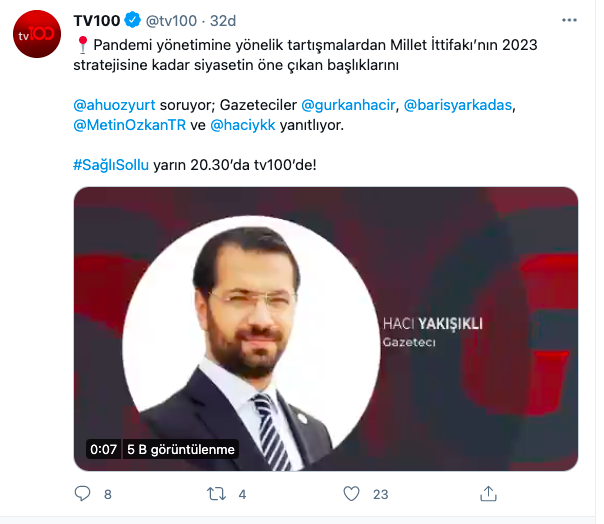
Task: Retweet this TV100 post
Action: point(216,494)
